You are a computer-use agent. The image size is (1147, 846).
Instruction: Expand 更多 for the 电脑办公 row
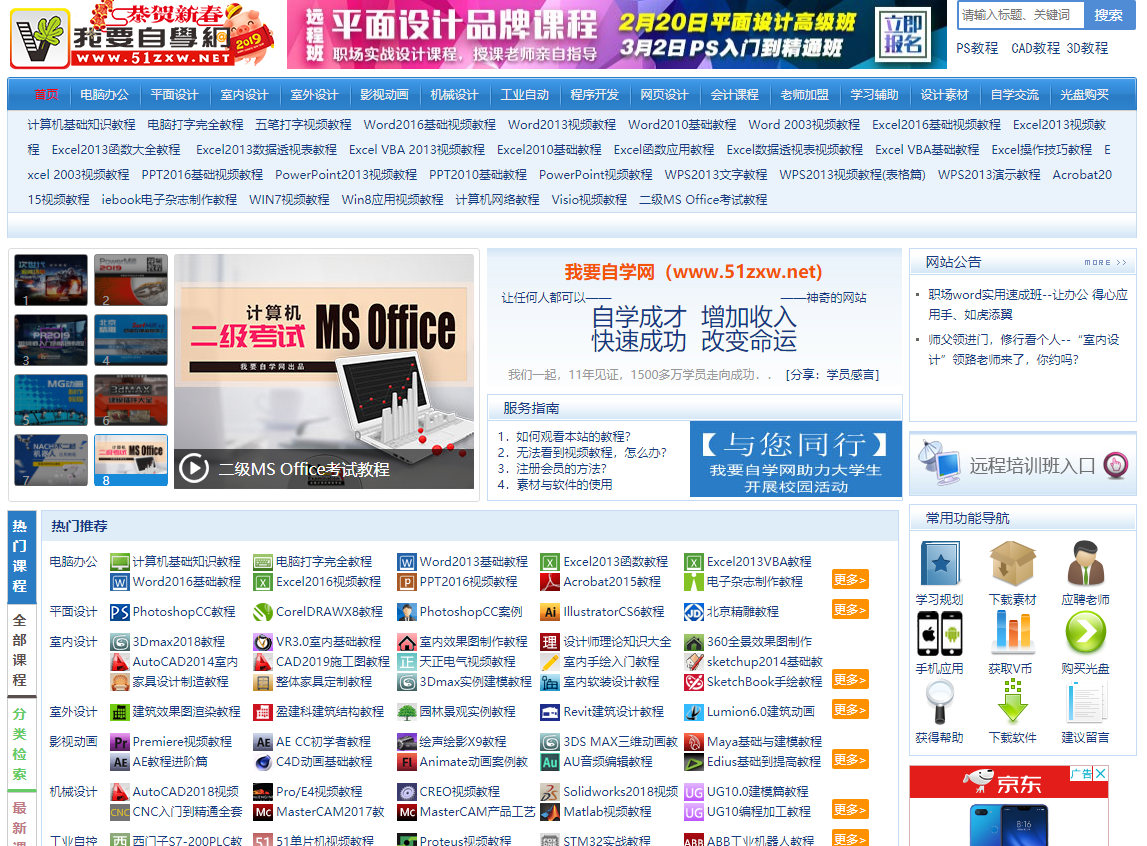point(850,579)
